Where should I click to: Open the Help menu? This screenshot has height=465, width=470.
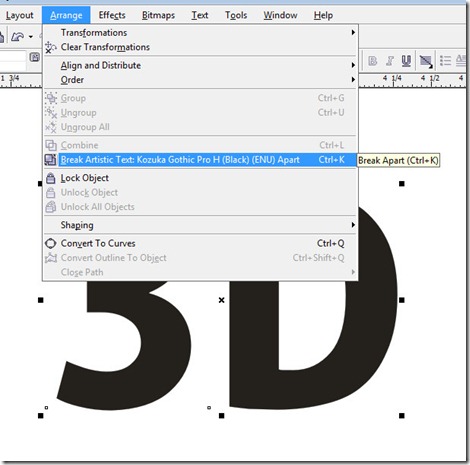click(x=323, y=15)
